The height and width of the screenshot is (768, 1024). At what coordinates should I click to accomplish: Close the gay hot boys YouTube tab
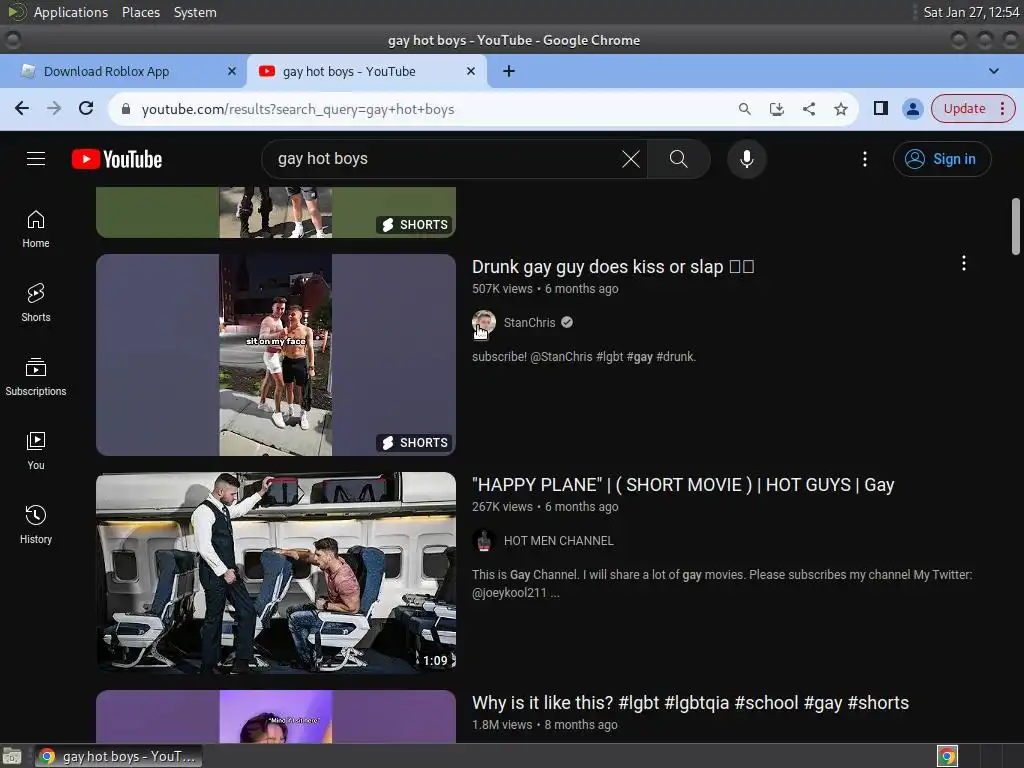[471, 71]
